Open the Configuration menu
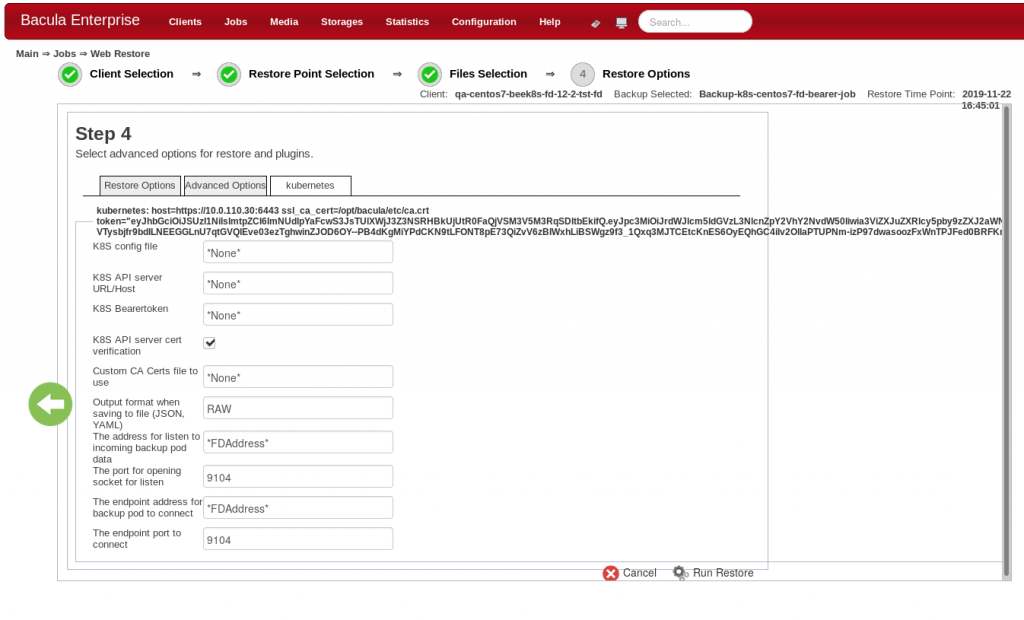This screenshot has height=620, width=1024. (484, 22)
